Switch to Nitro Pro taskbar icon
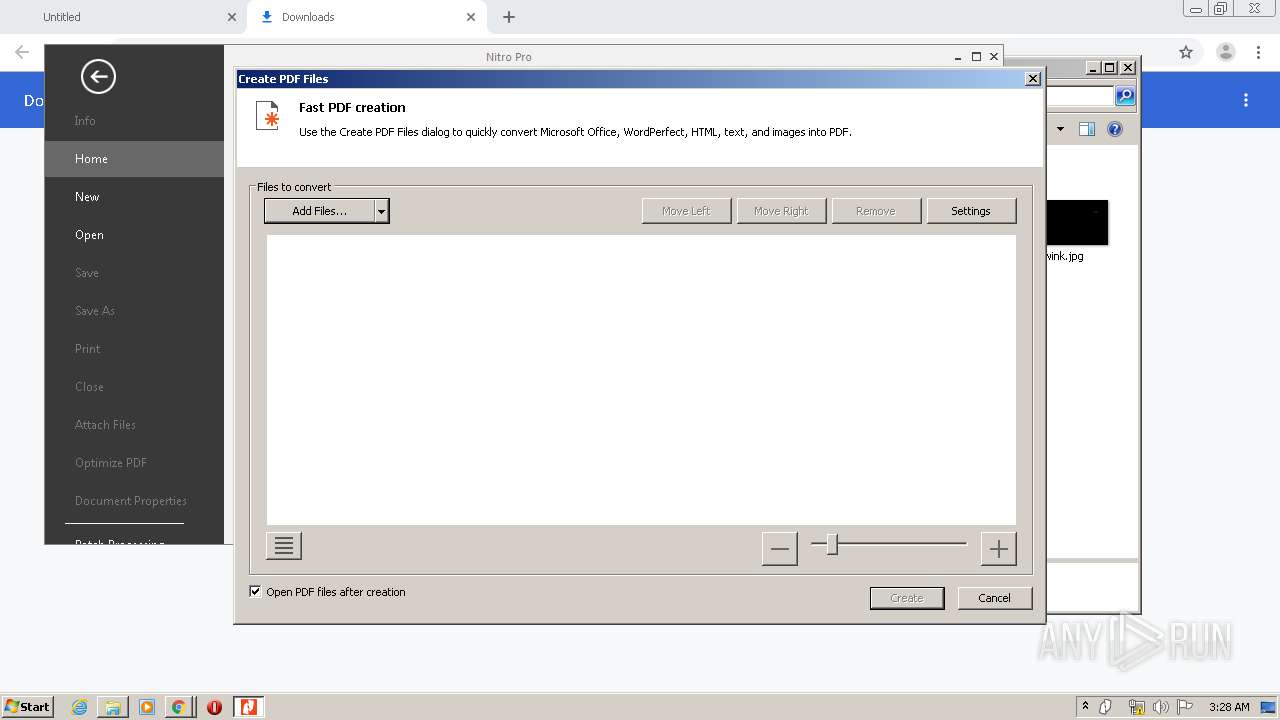This screenshot has width=1280, height=720. pos(248,707)
